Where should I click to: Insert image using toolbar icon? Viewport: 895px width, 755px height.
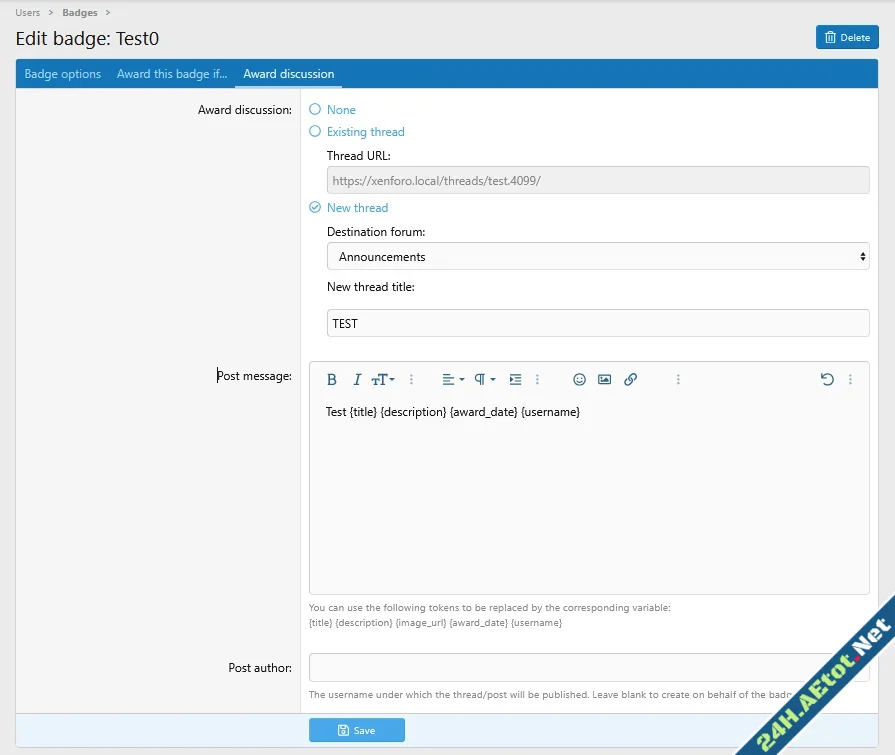604,380
